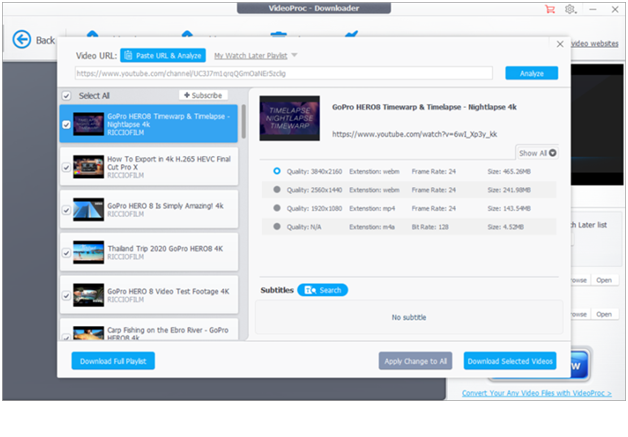Click the subtitle search magnifier icon
Viewport: 628px width, 437px height.
point(310,290)
